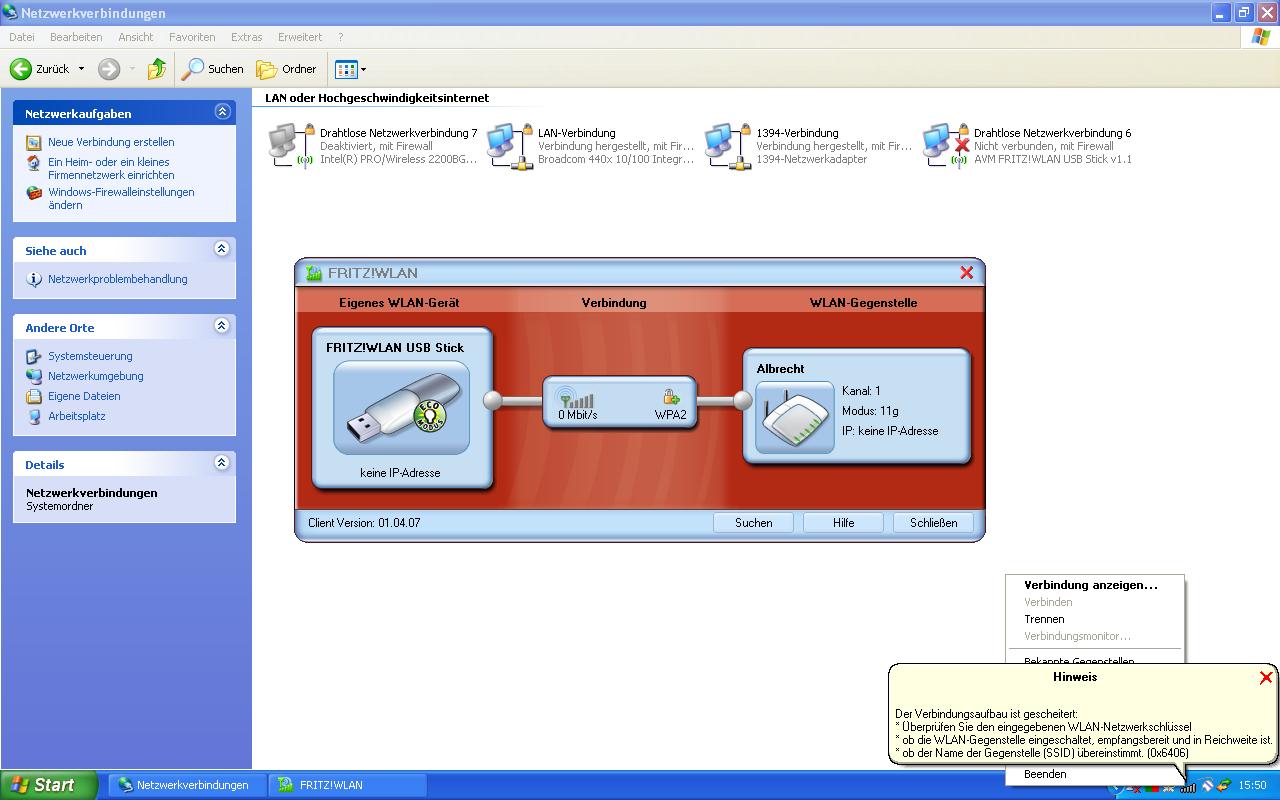1280x800 pixels.
Task: Click the green folder-up toolbar icon
Action: click(x=157, y=69)
